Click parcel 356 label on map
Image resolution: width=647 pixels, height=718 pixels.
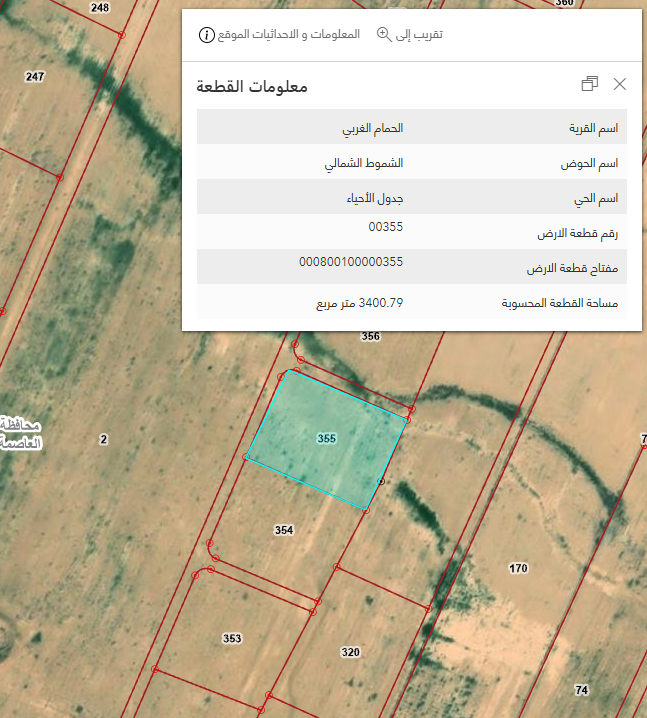click(370, 337)
